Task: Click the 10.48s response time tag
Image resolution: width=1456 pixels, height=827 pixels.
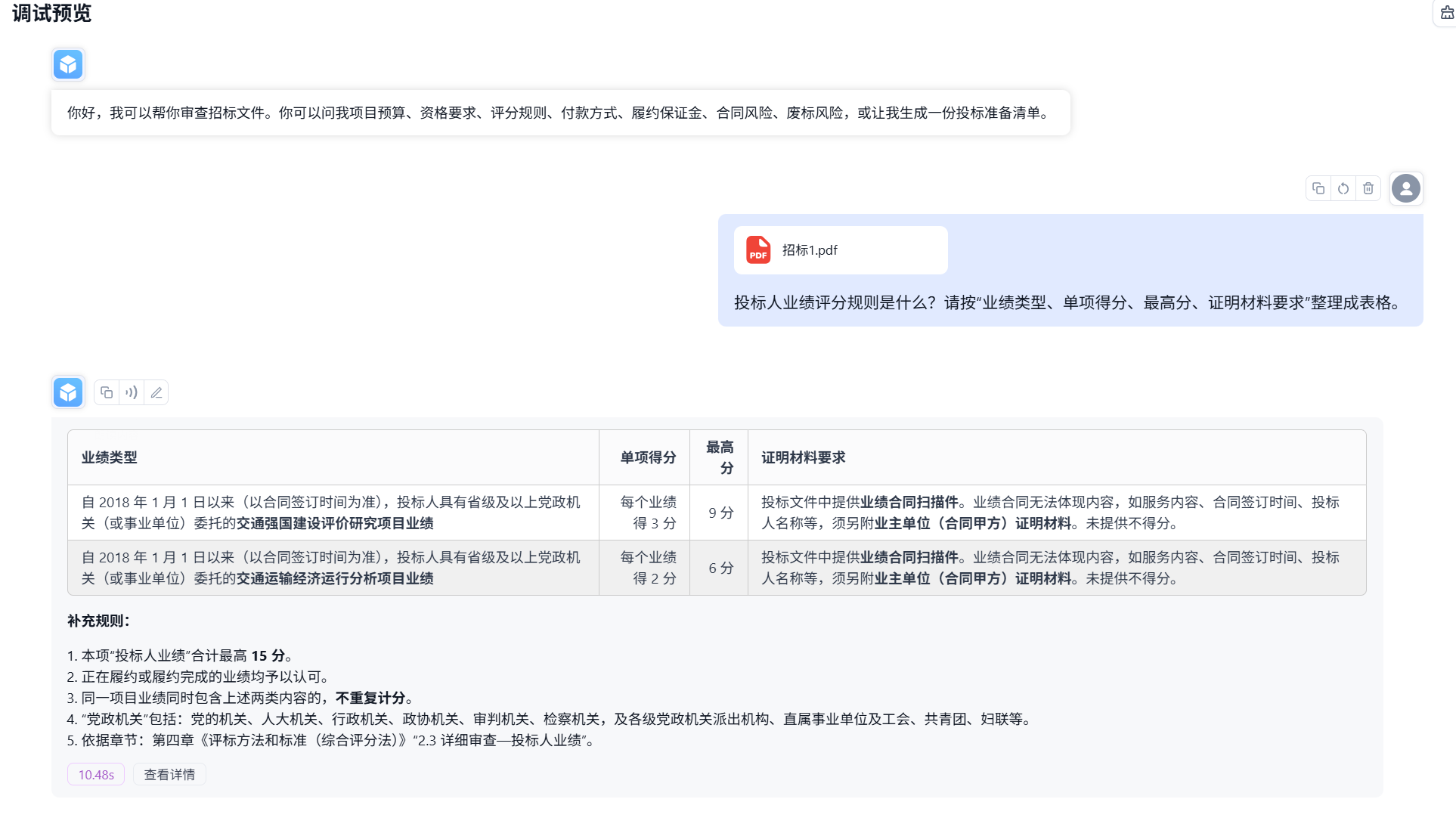Action: point(96,774)
